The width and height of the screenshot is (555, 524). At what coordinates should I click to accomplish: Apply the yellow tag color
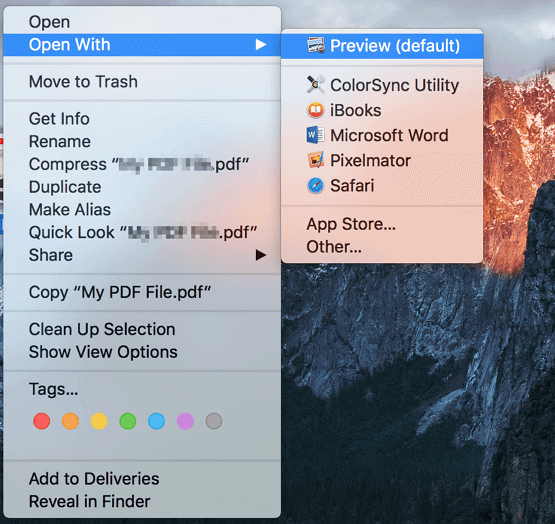[99, 421]
